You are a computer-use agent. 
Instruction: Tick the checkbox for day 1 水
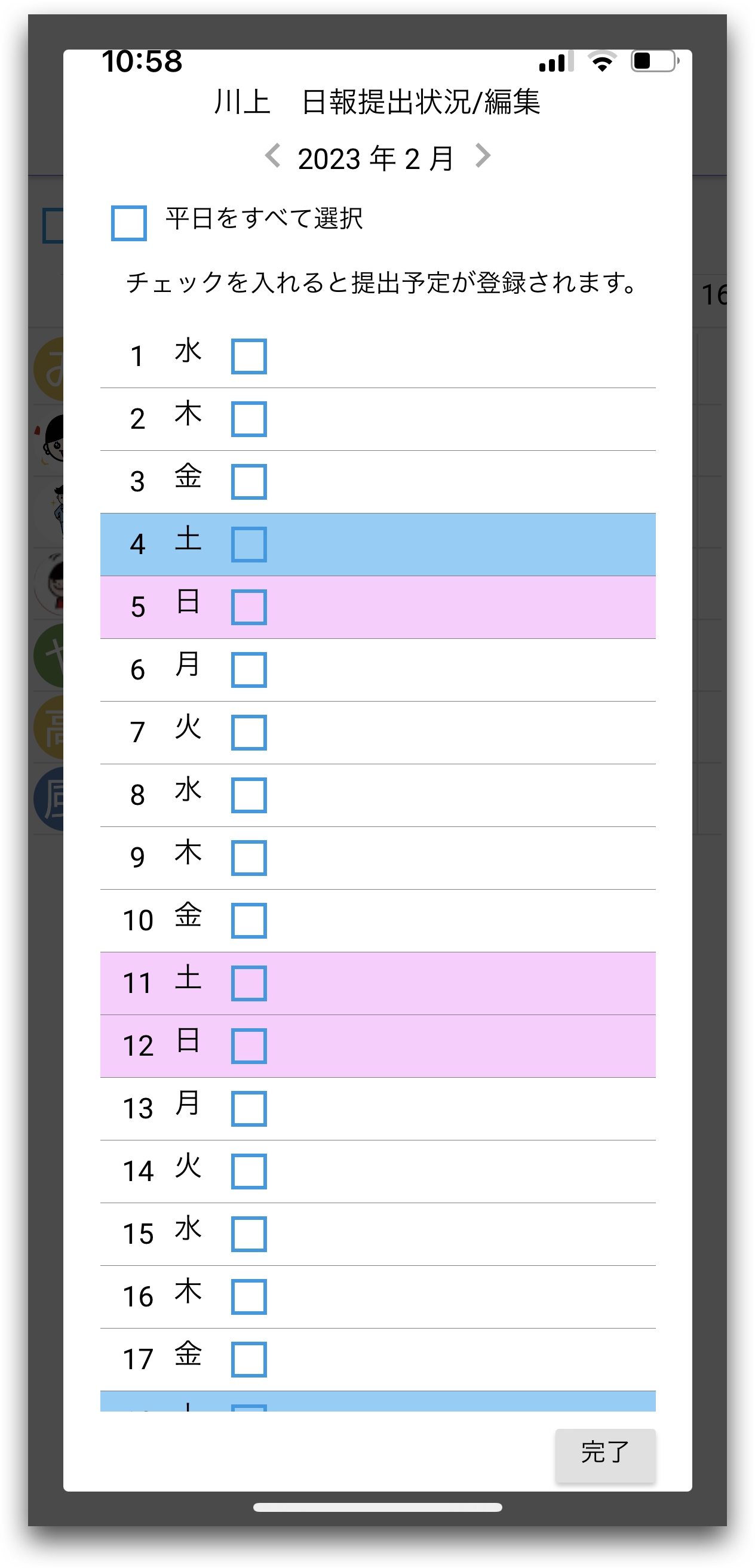click(x=249, y=356)
